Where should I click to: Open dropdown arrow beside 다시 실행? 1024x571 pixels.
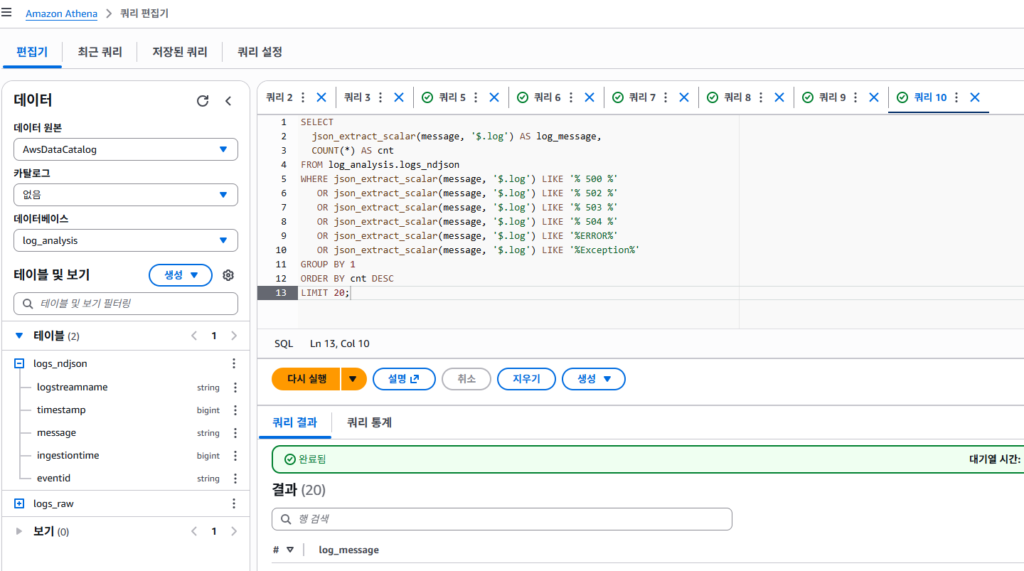[354, 379]
